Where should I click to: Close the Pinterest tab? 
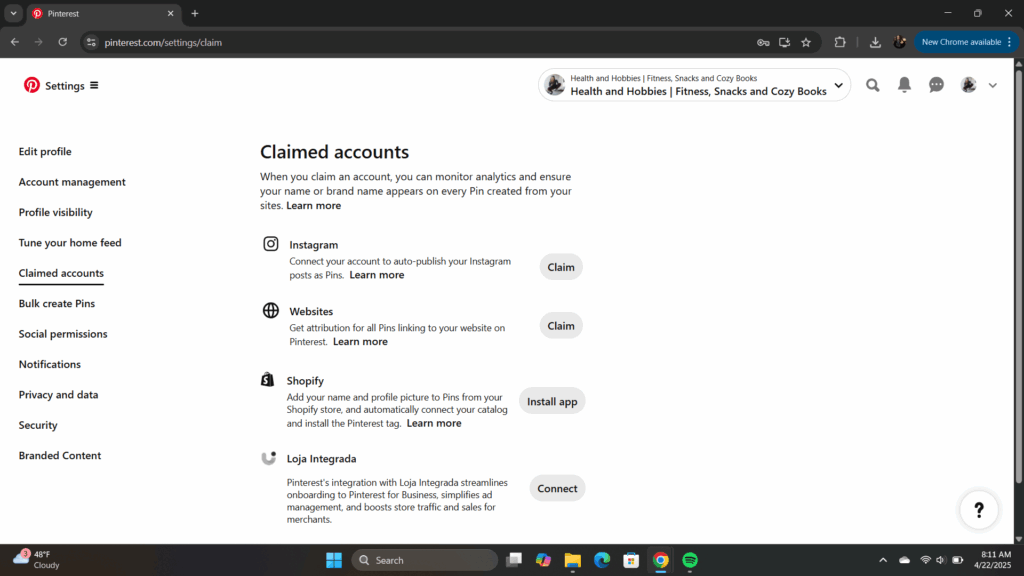[x=170, y=13]
